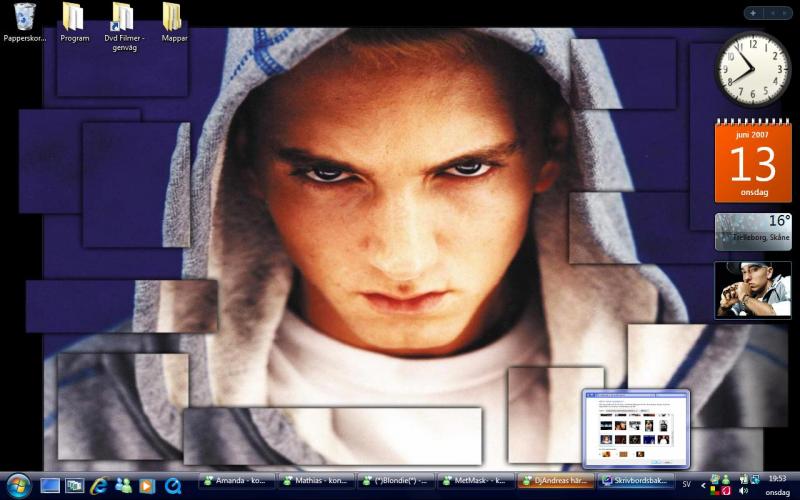Screen dimensions: 800x500
Task: Switch to the Amanda conversation taskbar button
Action: pos(237,481)
